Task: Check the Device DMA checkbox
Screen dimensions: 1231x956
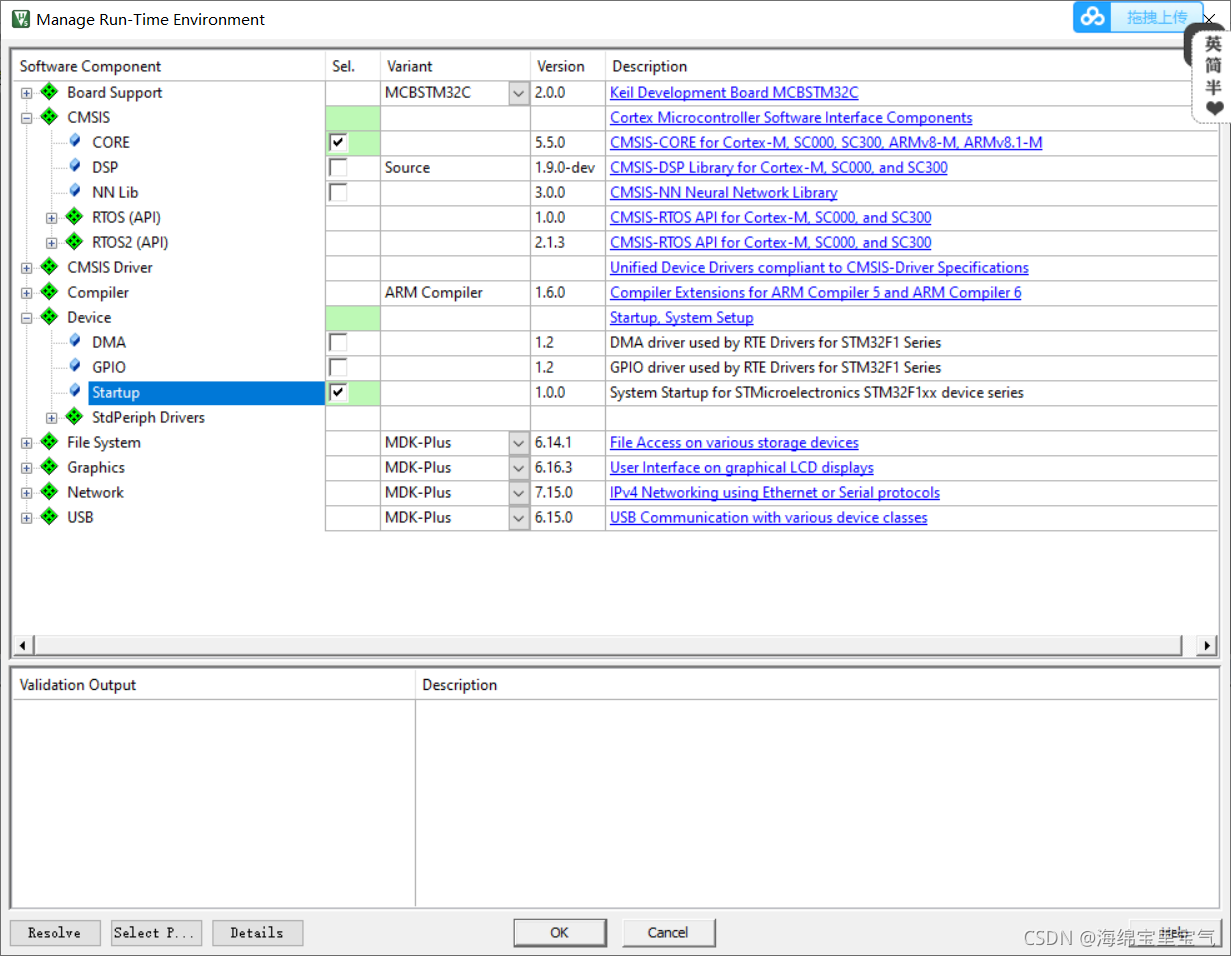Action: [x=338, y=342]
